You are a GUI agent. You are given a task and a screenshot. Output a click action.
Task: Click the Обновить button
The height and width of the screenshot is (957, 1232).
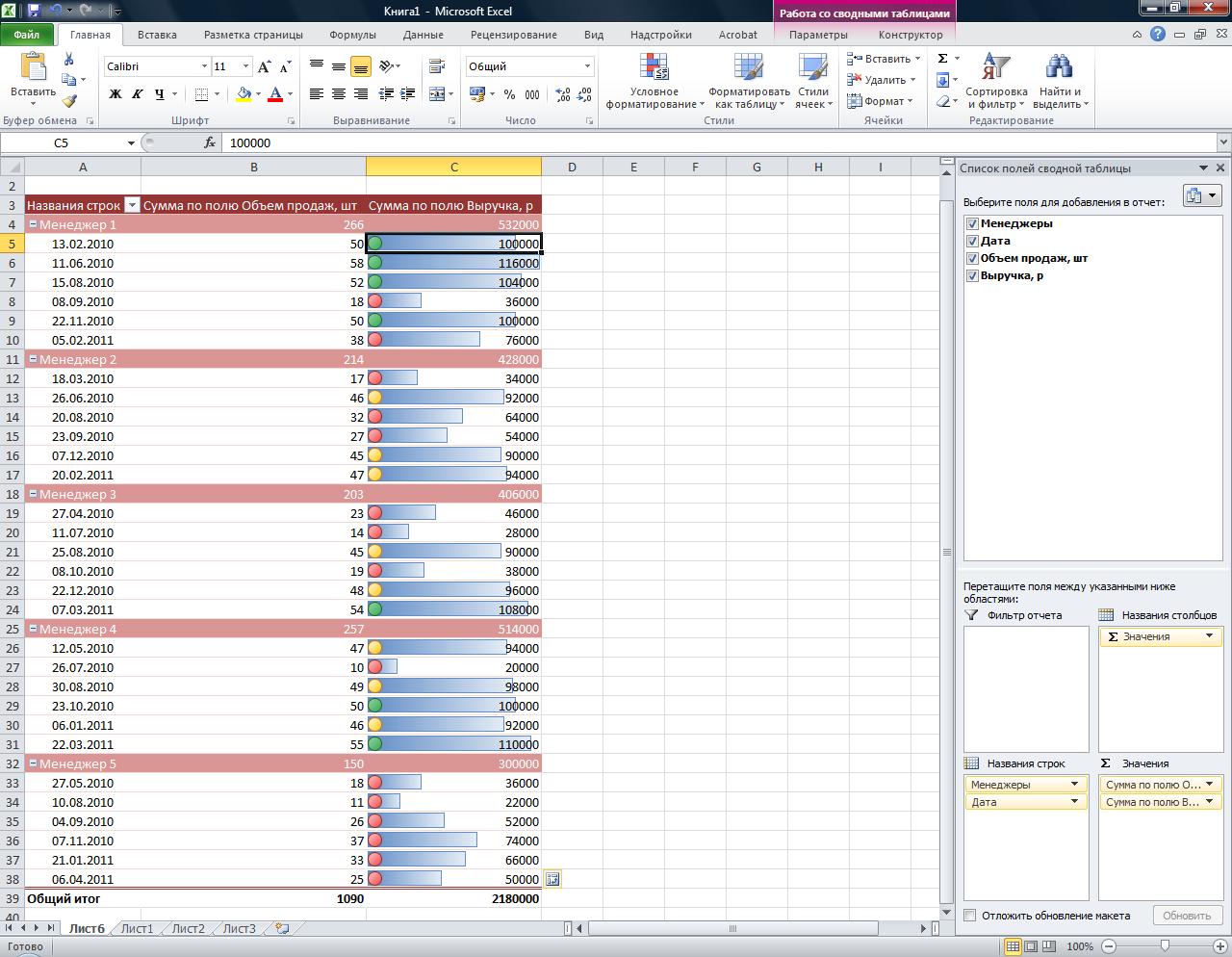click(1186, 916)
